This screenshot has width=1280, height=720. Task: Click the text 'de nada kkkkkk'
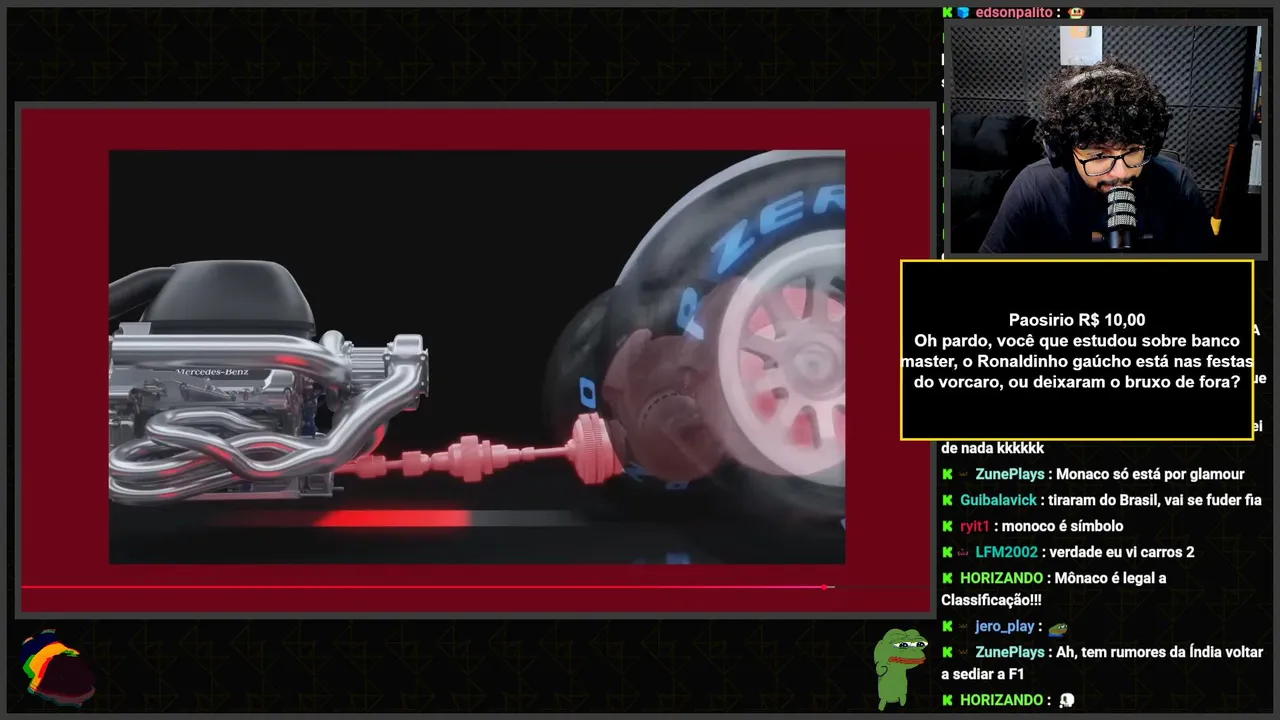tap(993, 448)
